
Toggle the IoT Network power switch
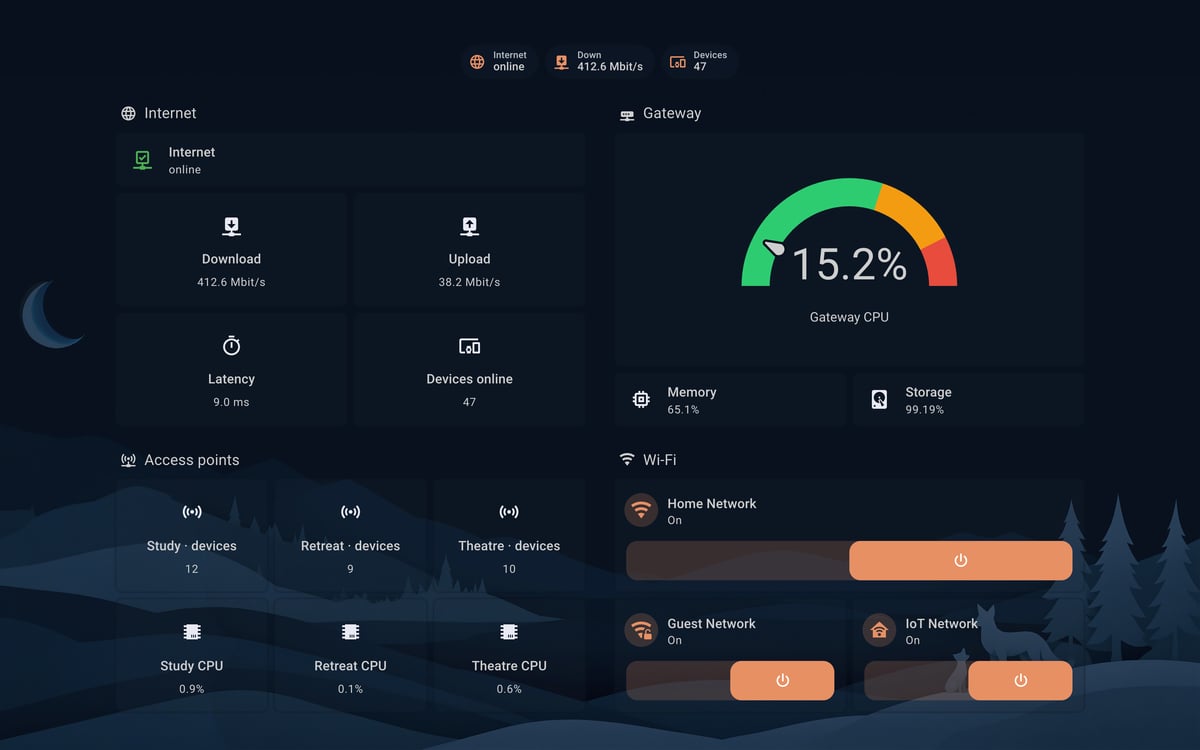pos(968,681)
